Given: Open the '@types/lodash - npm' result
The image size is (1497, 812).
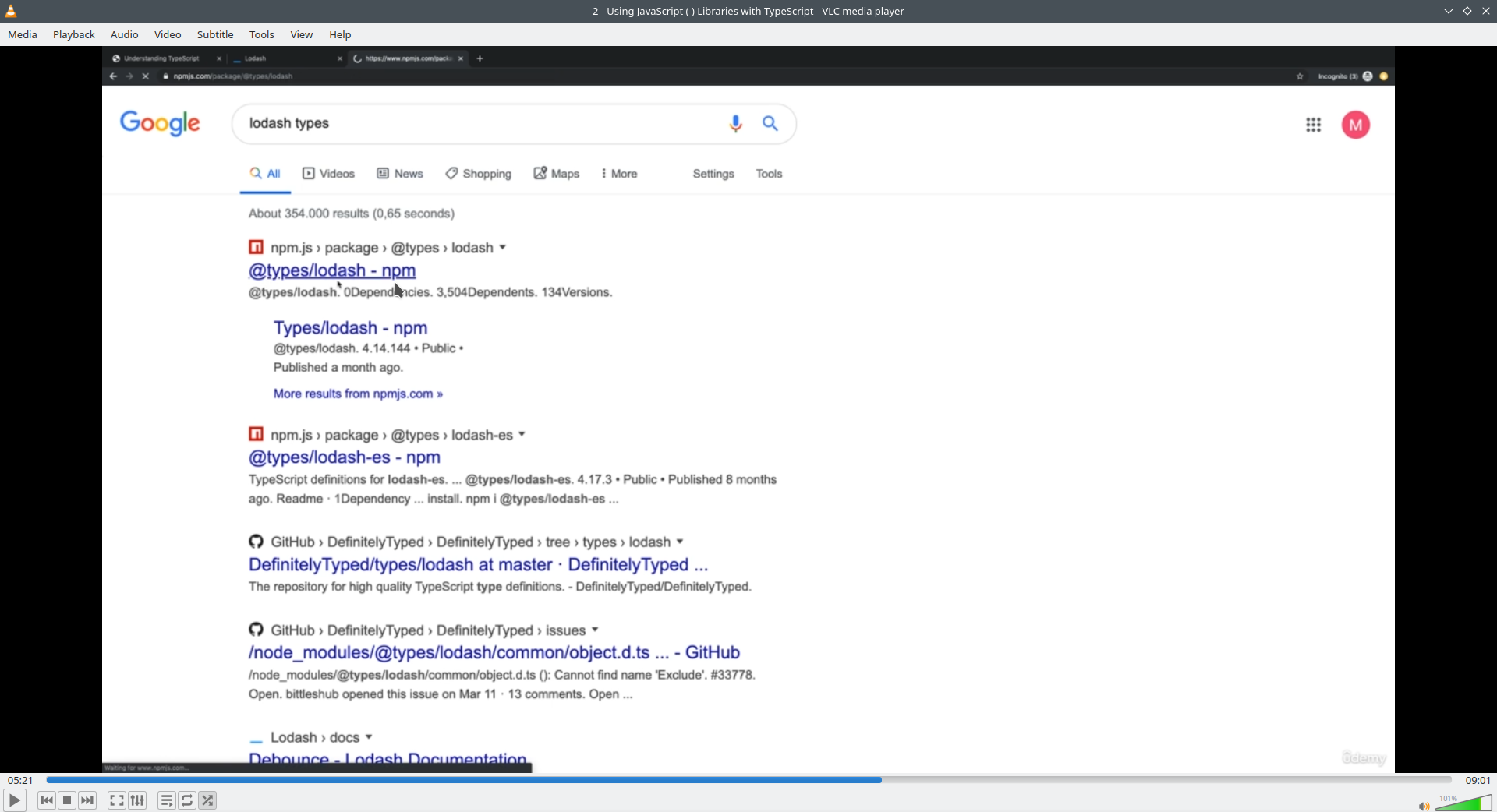Looking at the screenshot, I should (x=332, y=270).
